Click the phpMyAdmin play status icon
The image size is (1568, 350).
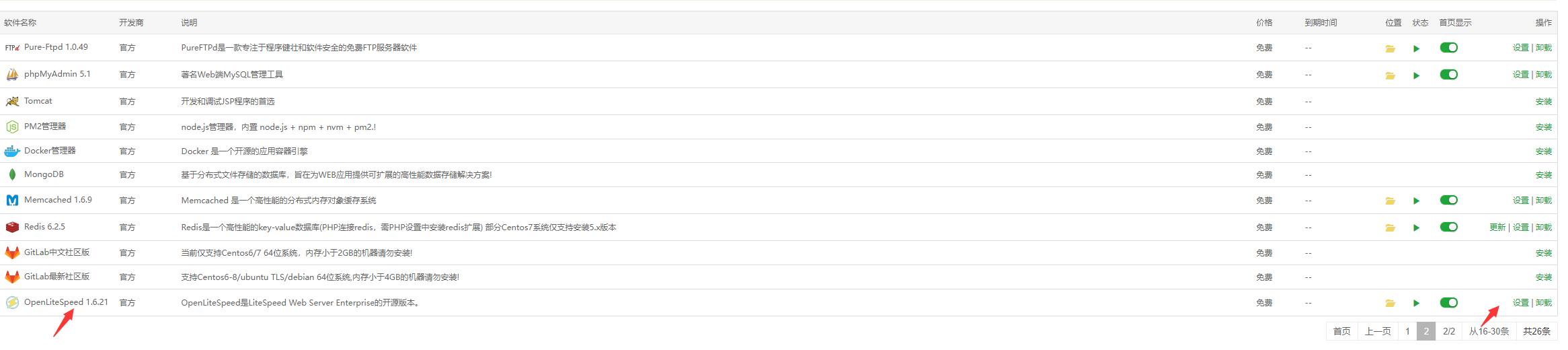(x=1416, y=75)
